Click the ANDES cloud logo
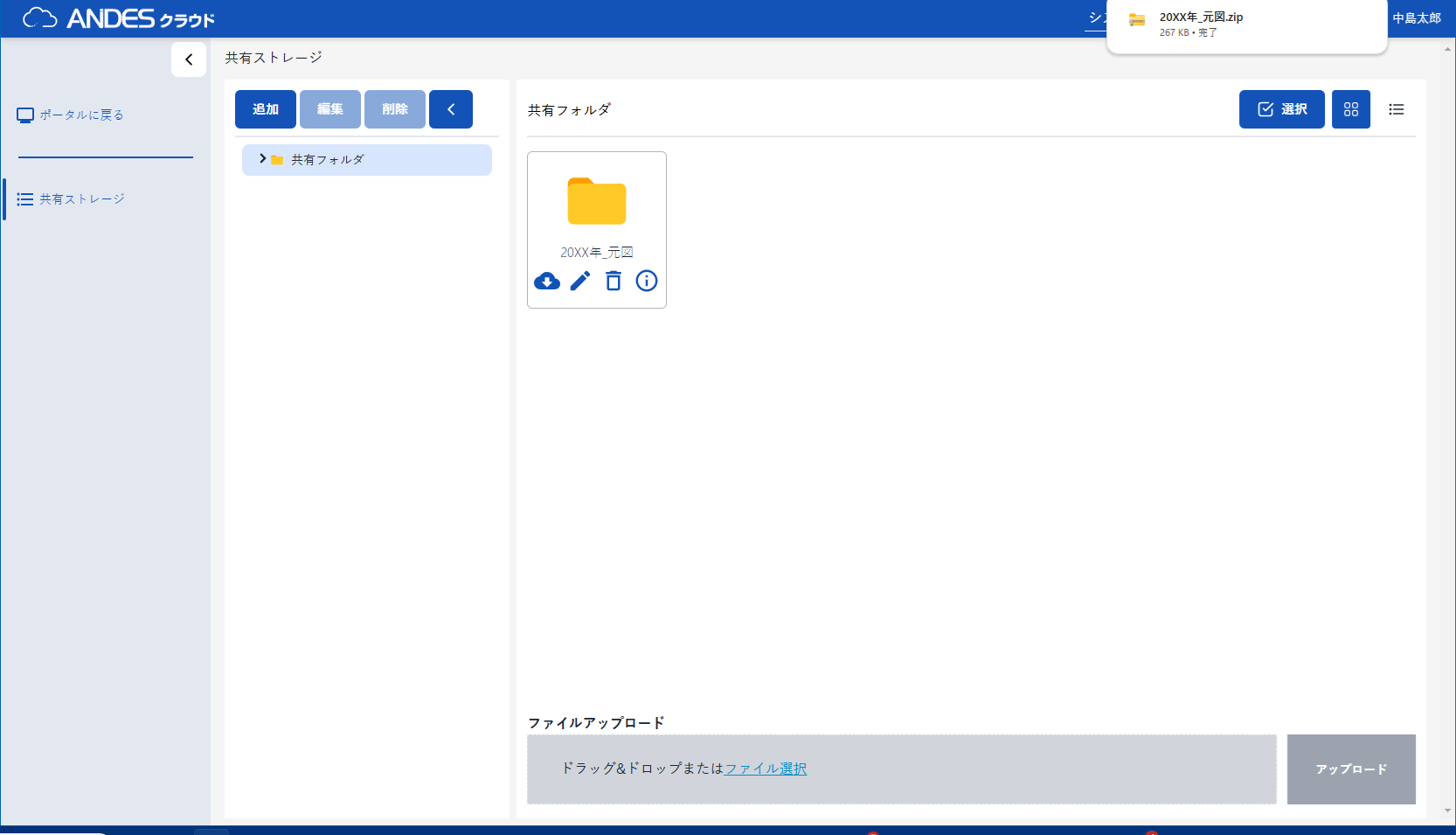 (118, 18)
